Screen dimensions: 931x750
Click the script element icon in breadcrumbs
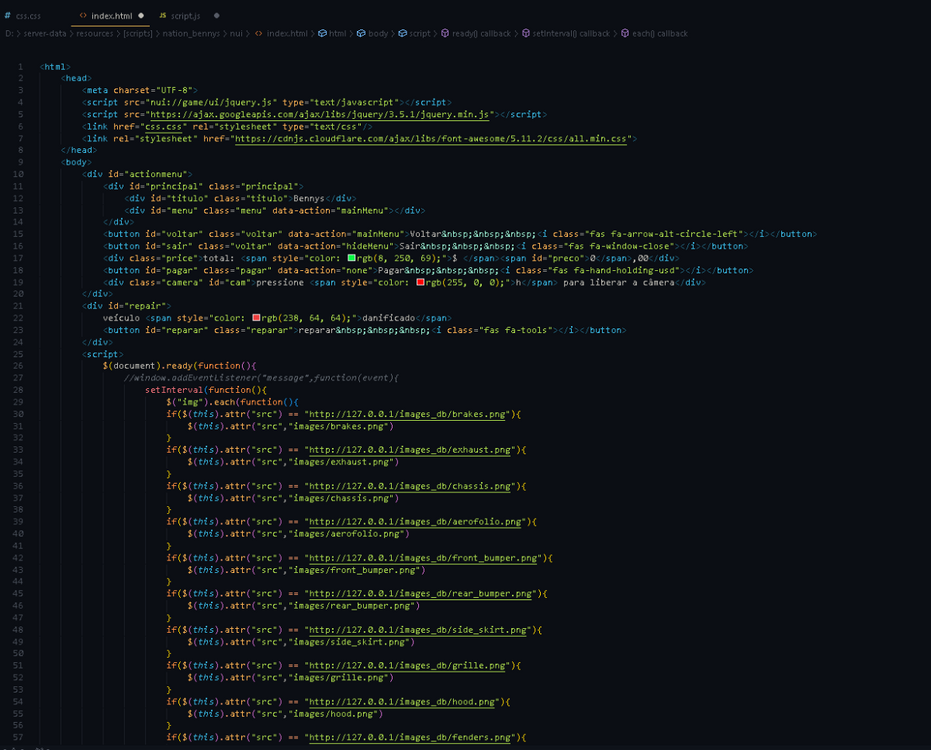pos(402,34)
